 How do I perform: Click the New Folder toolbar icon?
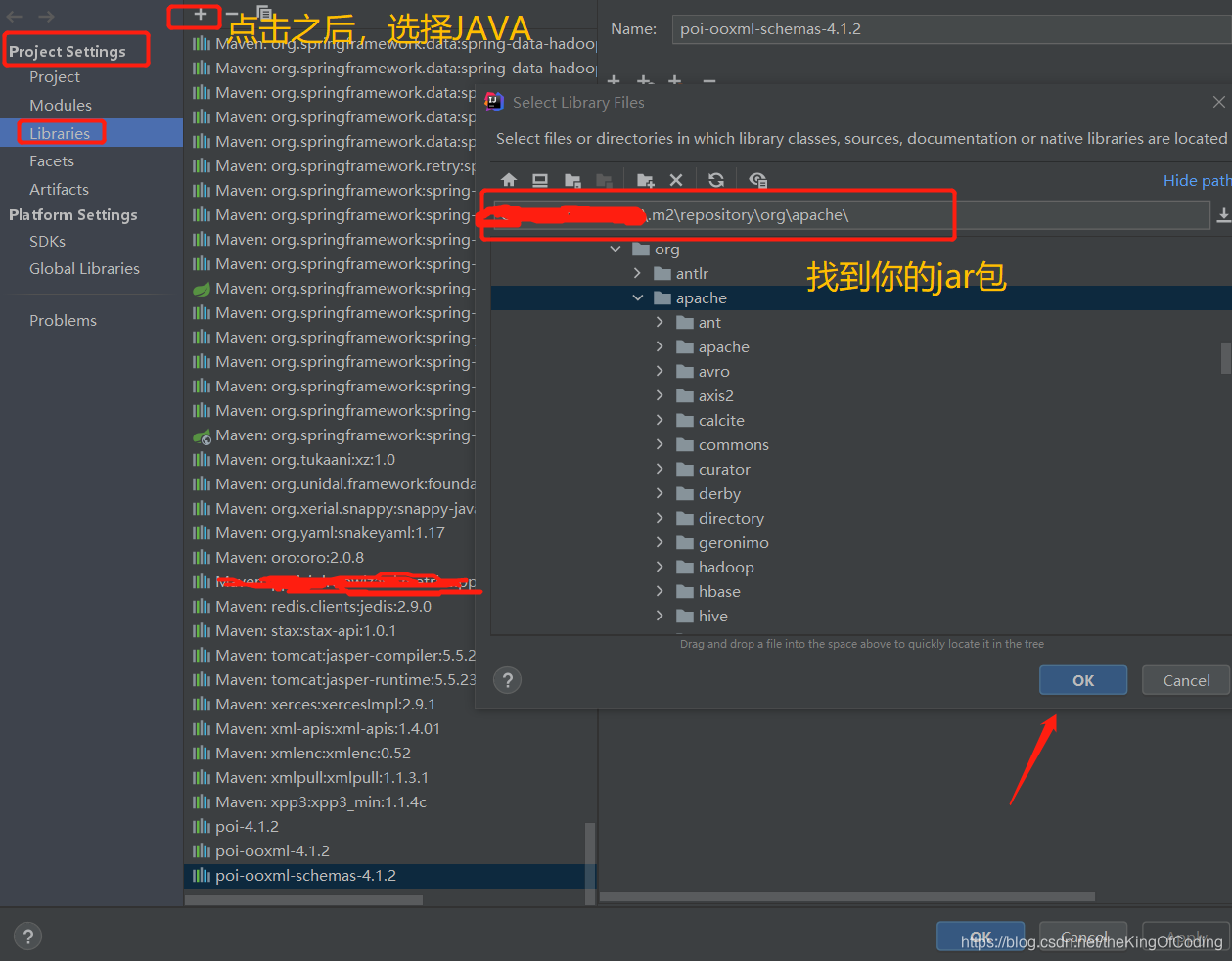(x=645, y=180)
